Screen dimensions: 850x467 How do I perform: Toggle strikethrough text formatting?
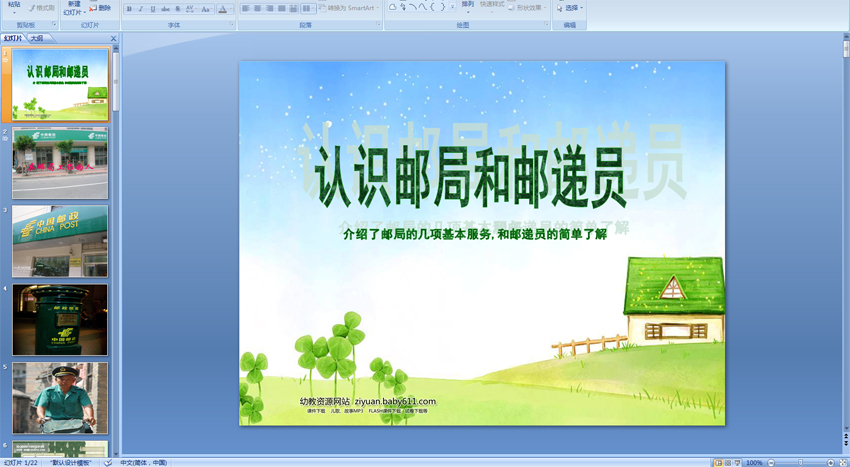[165, 9]
